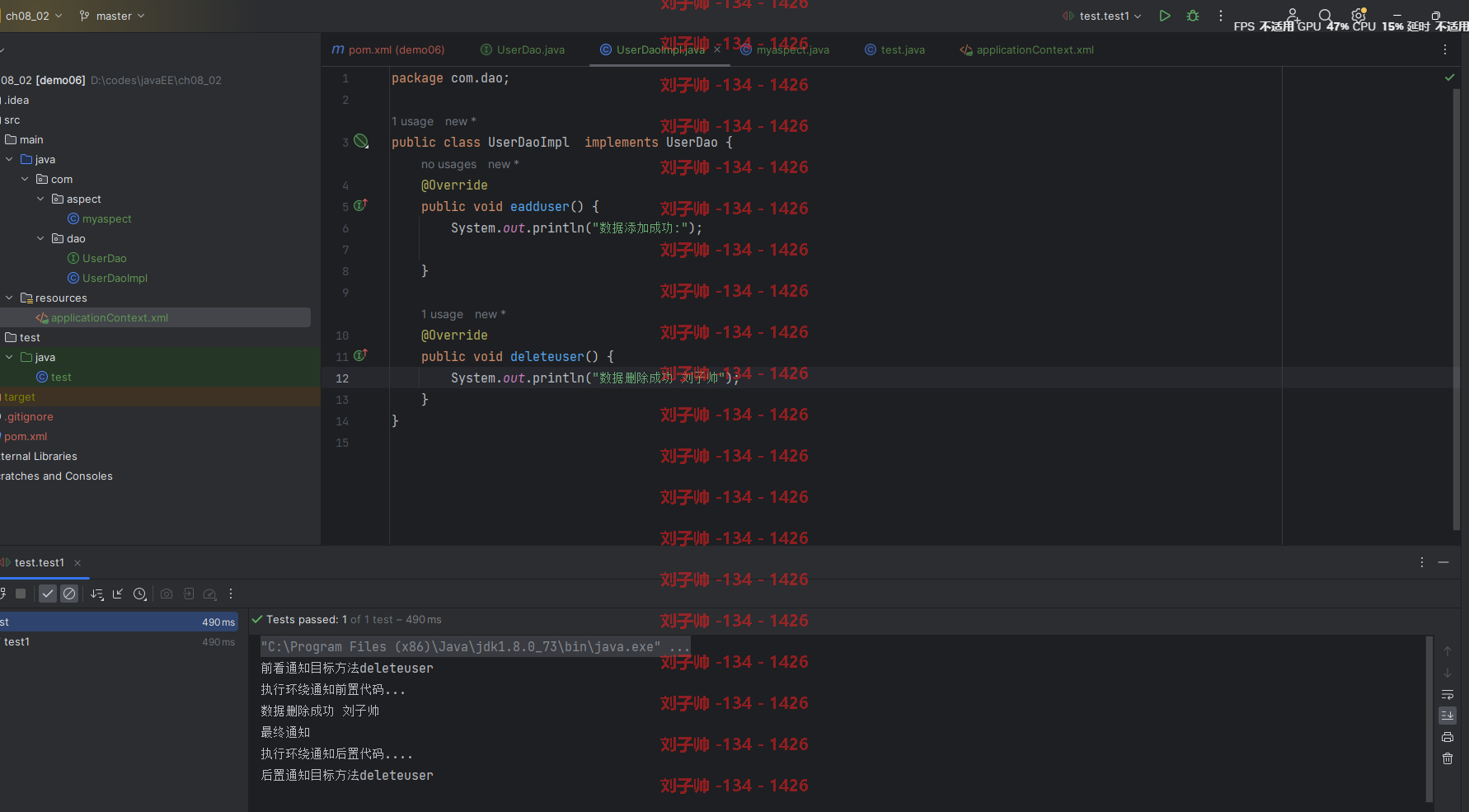Screen dimensions: 1469x812
Task: Switch to pom.xml (demo06) tab
Action: click(388, 49)
